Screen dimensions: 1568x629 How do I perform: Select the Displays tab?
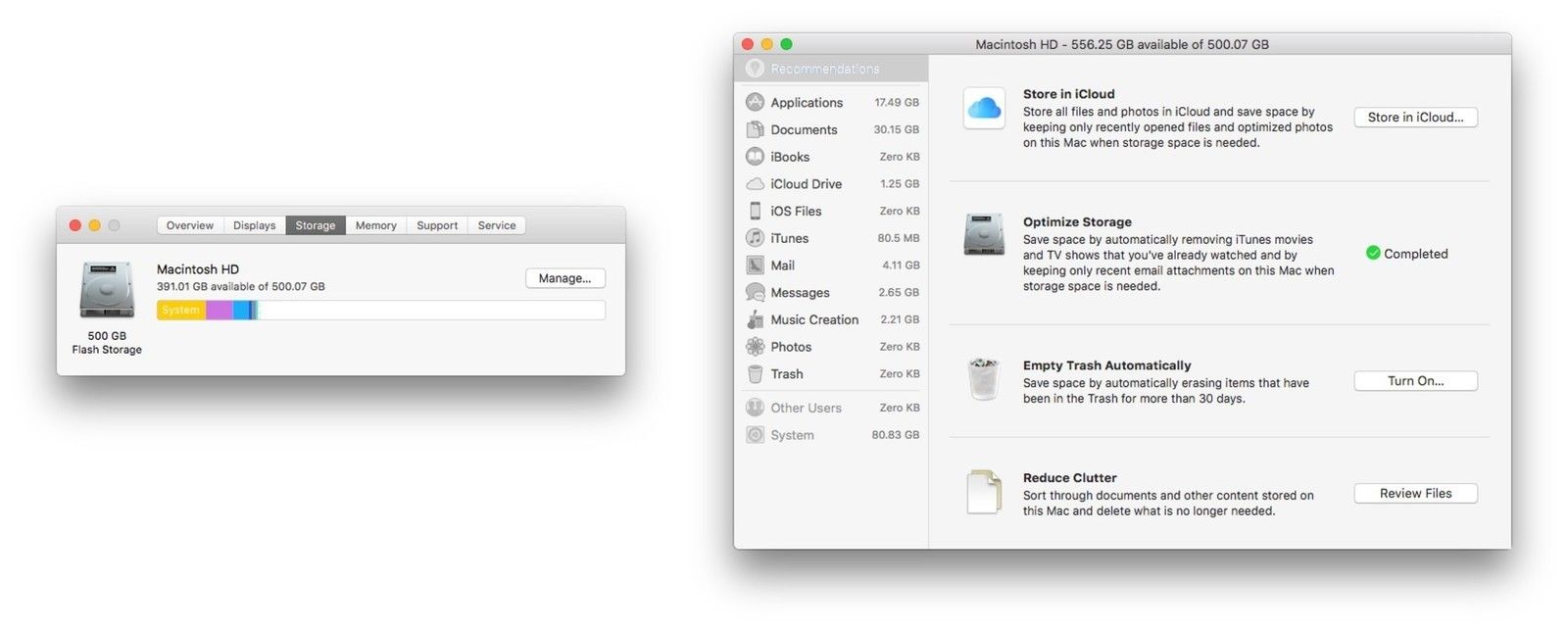pyautogui.click(x=255, y=225)
